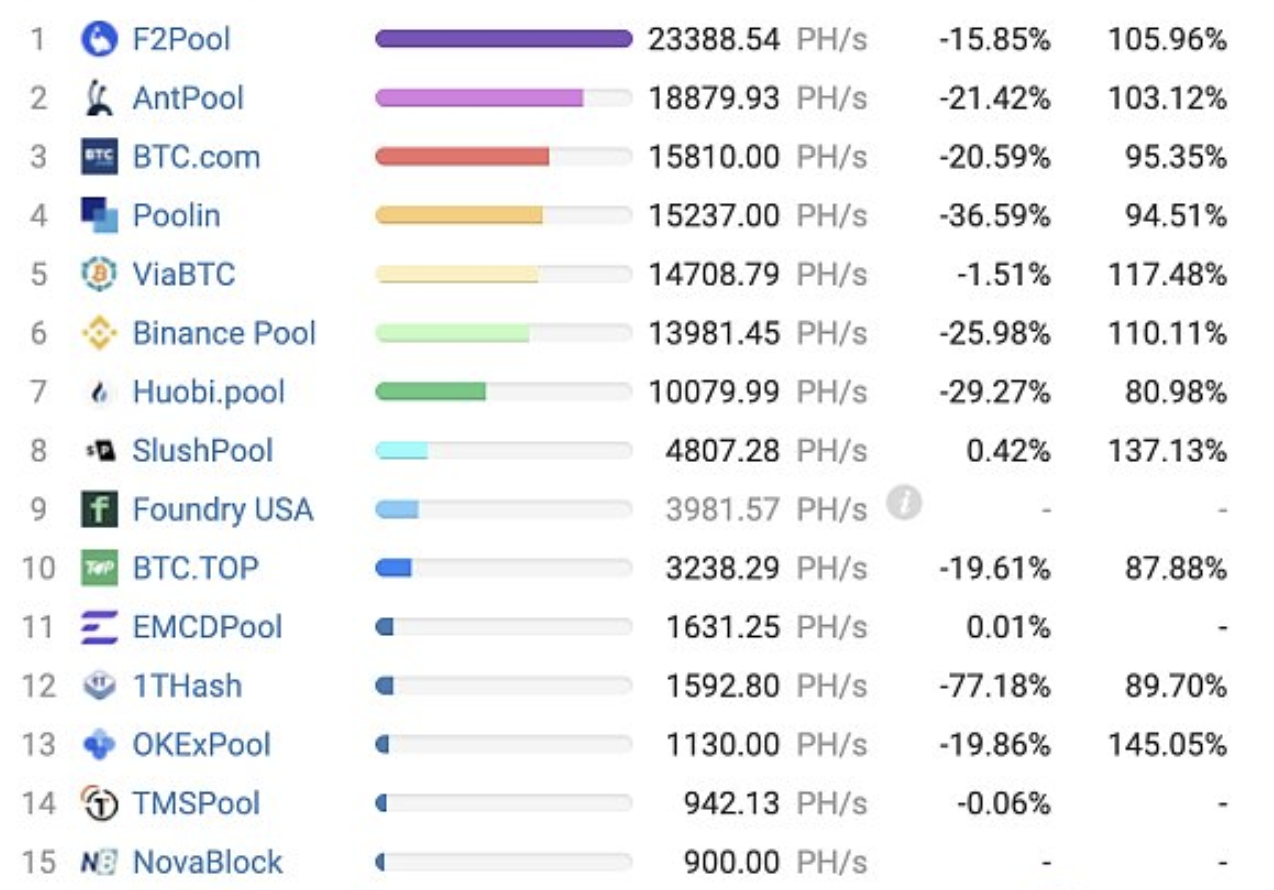Click the ViaBTC logo icon
This screenshot has width=1274, height=890.
pyautogui.click(x=99, y=274)
